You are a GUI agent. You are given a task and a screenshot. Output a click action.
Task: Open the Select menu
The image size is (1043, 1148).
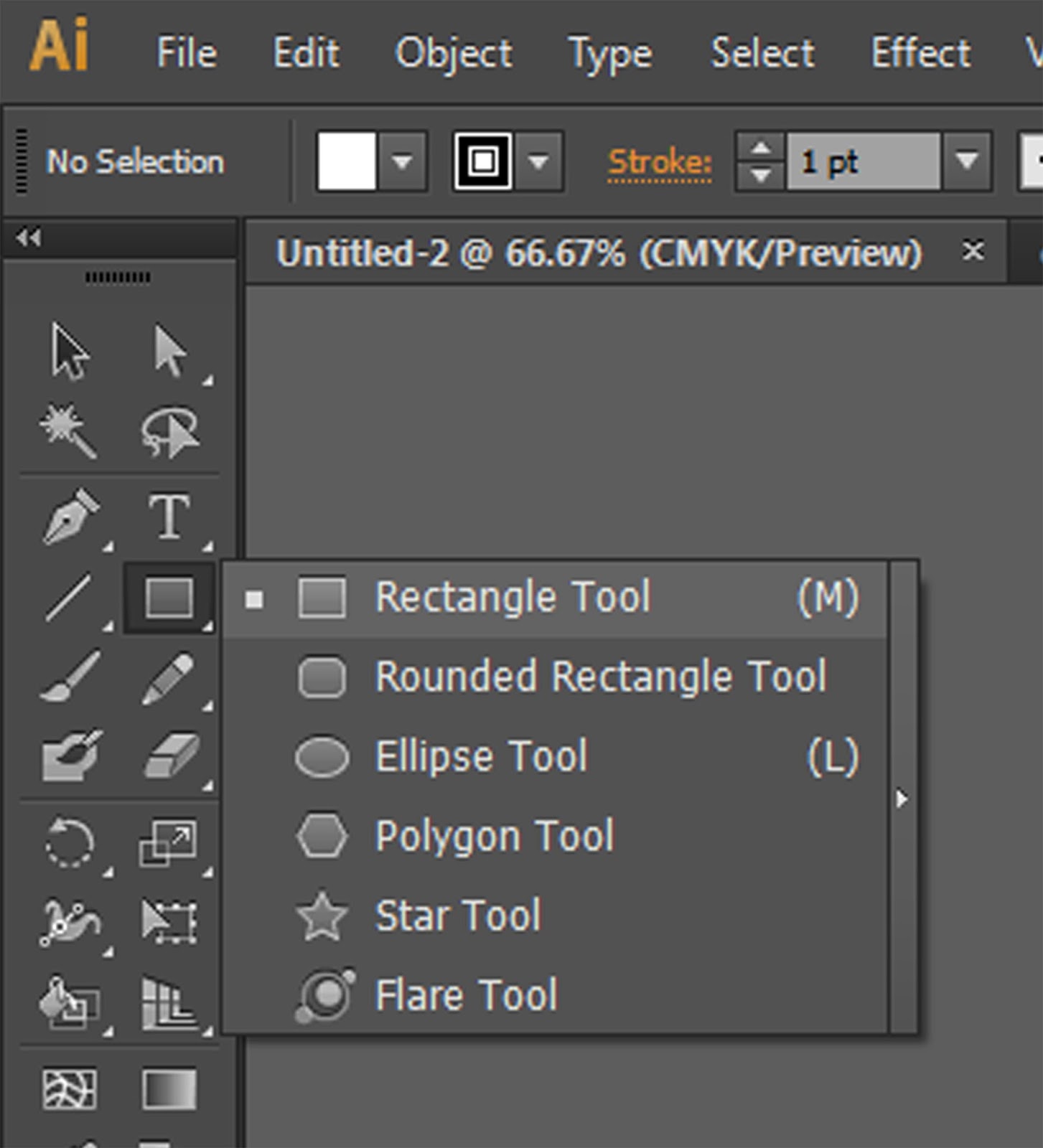[x=762, y=52]
